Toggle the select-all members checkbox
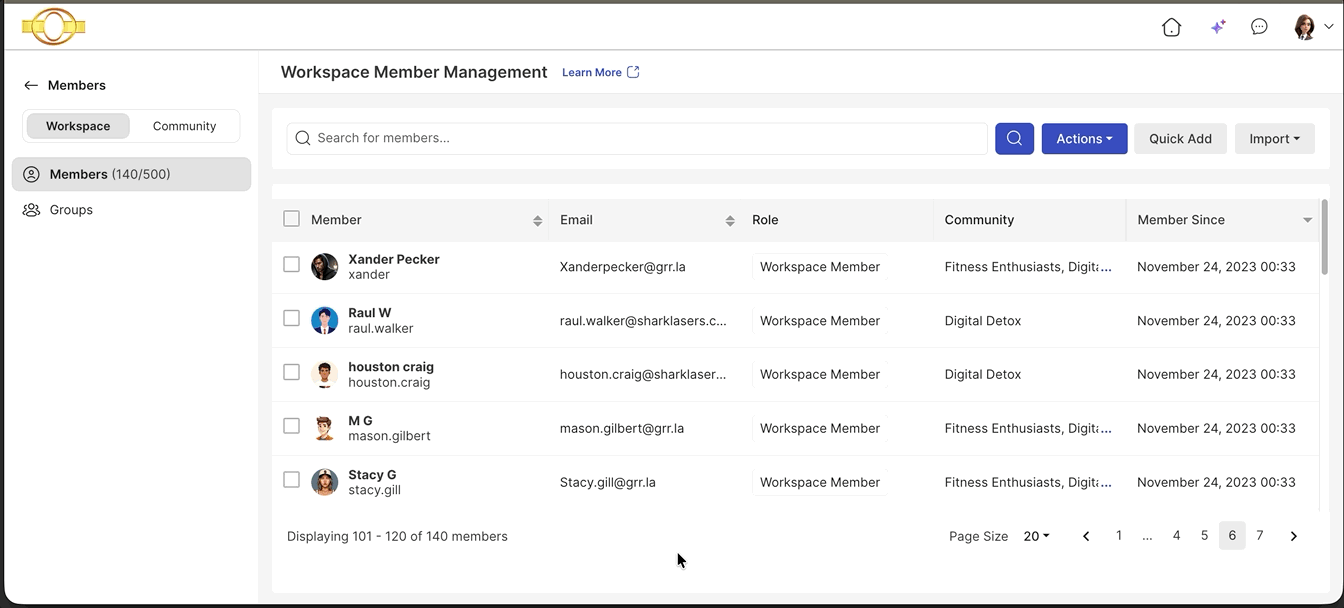Image resolution: width=1344 pixels, height=608 pixels. 291,219
